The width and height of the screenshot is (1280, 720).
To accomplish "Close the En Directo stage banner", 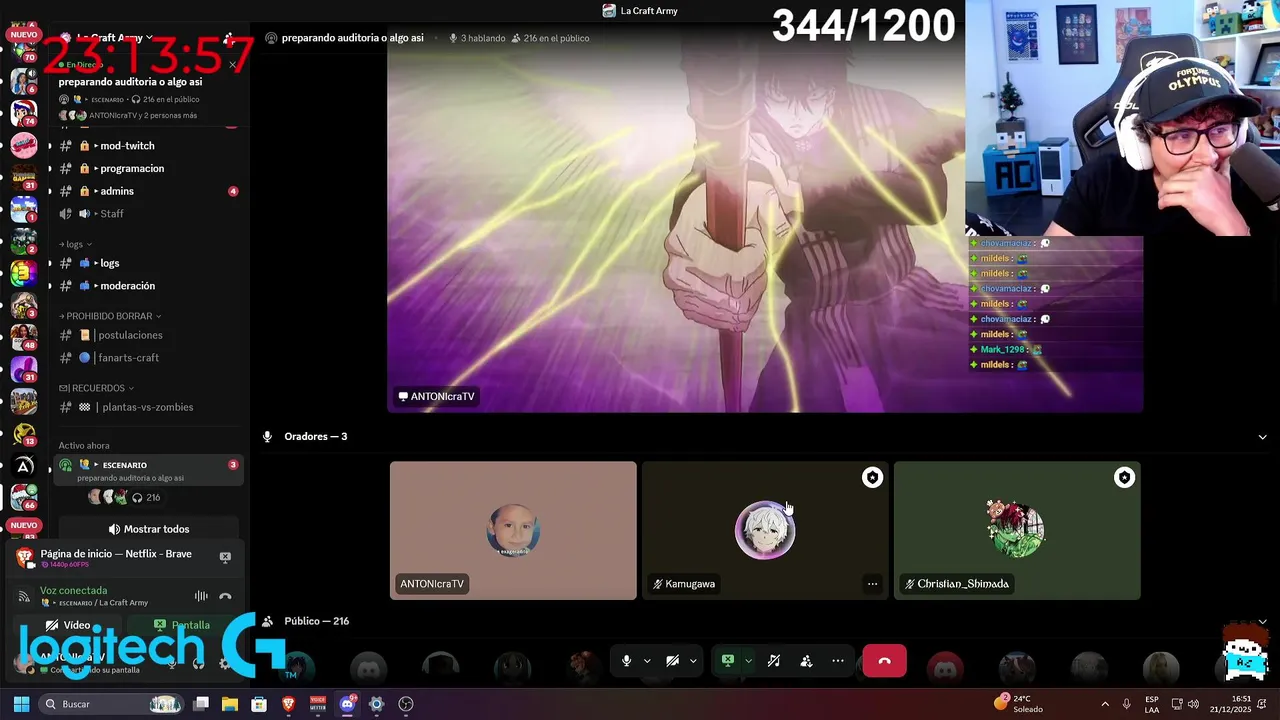I will pyautogui.click(x=233, y=65).
